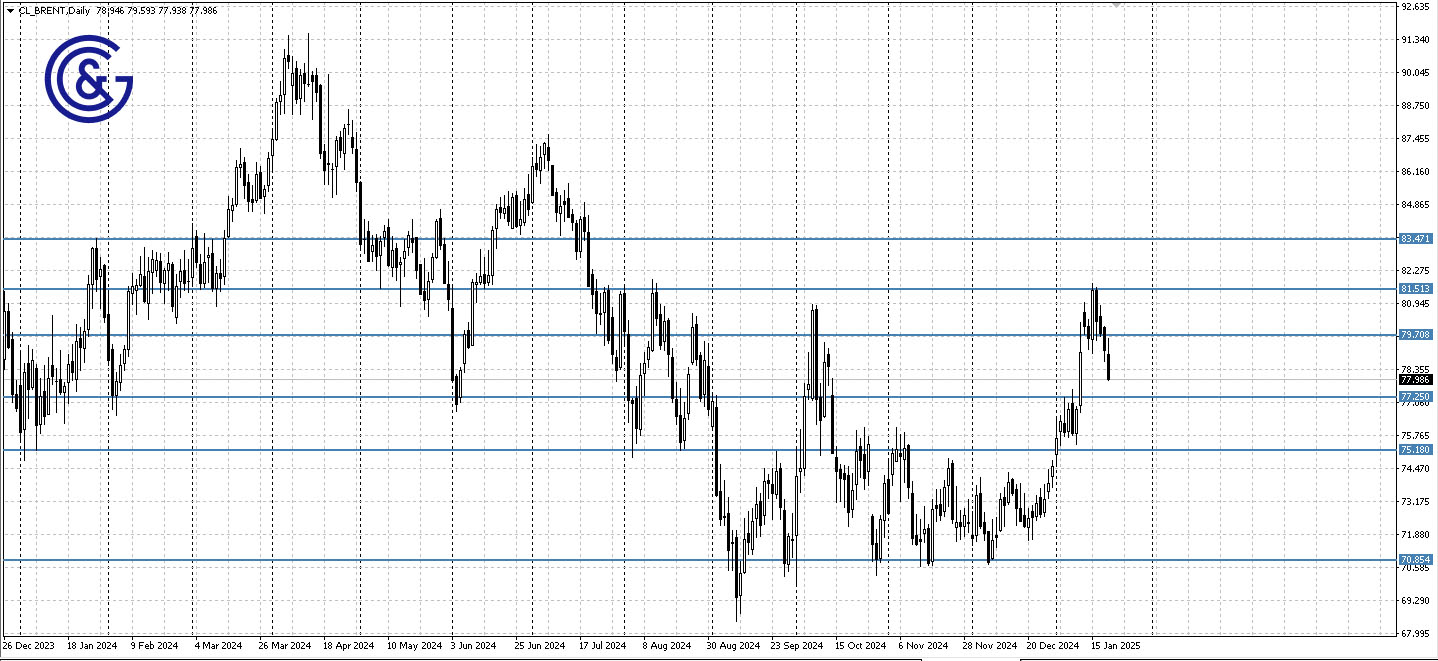
Task: Expand the CL_BRENT chart dropdown triangle
Action: pyautogui.click(x=8, y=11)
